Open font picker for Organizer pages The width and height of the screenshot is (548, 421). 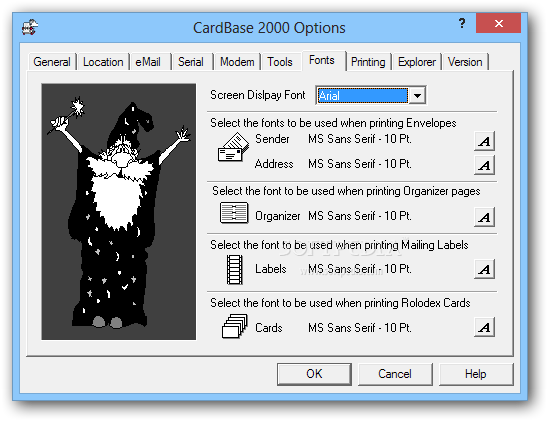pyautogui.click(x=484, y=217)
